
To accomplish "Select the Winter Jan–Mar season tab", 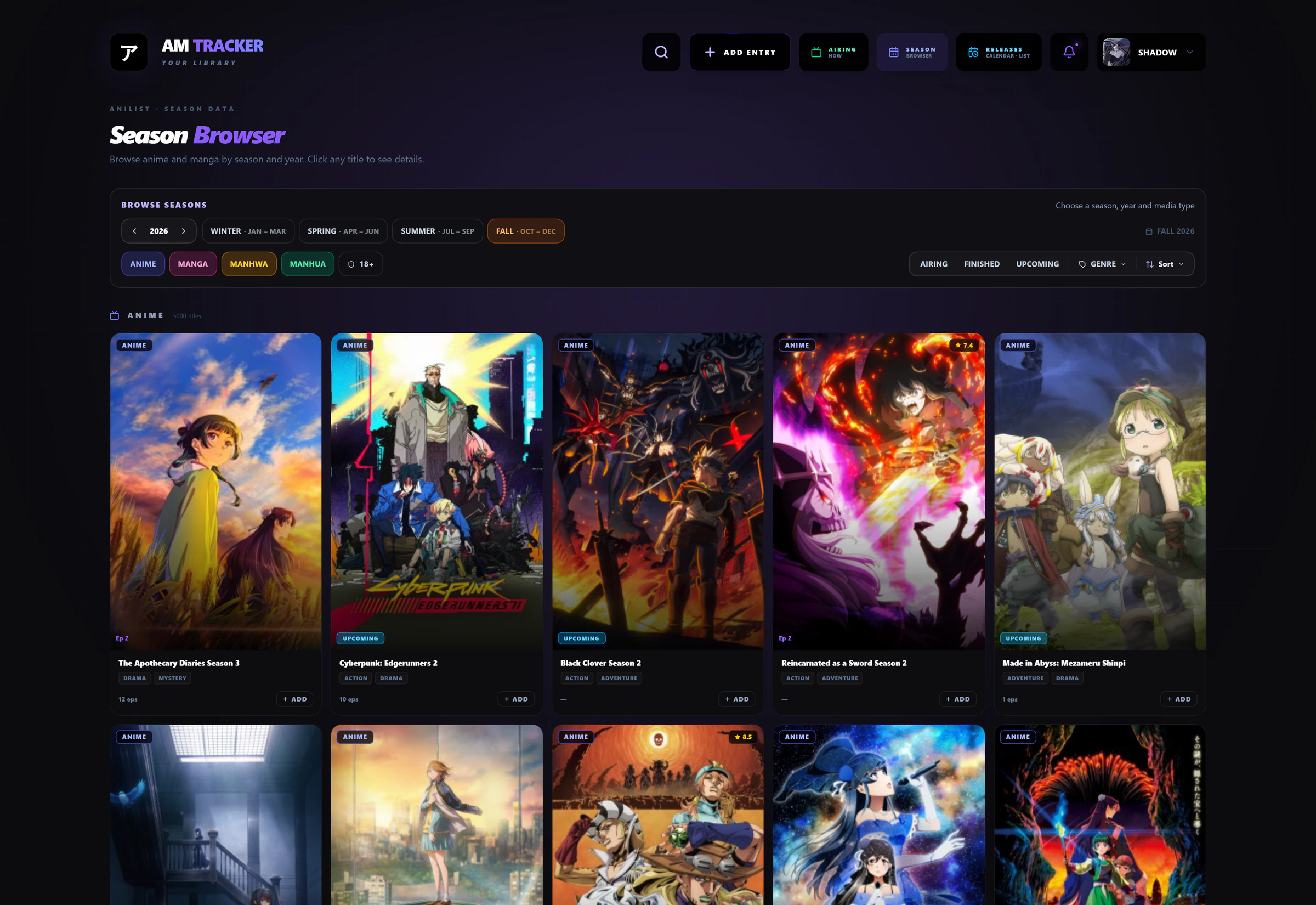I will click(x=248, y=231).
